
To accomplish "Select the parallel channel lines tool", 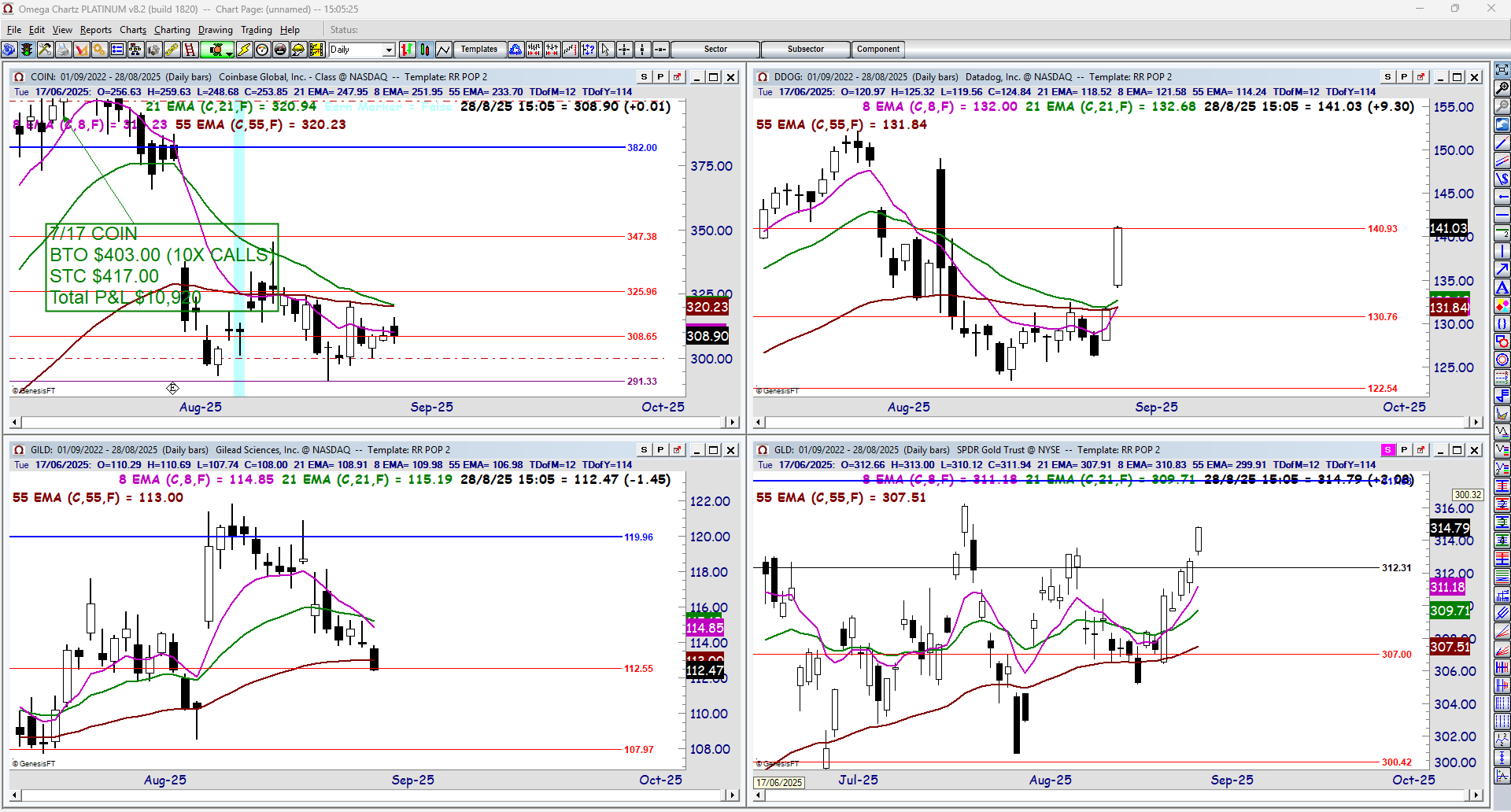I will coord(1502,161).
